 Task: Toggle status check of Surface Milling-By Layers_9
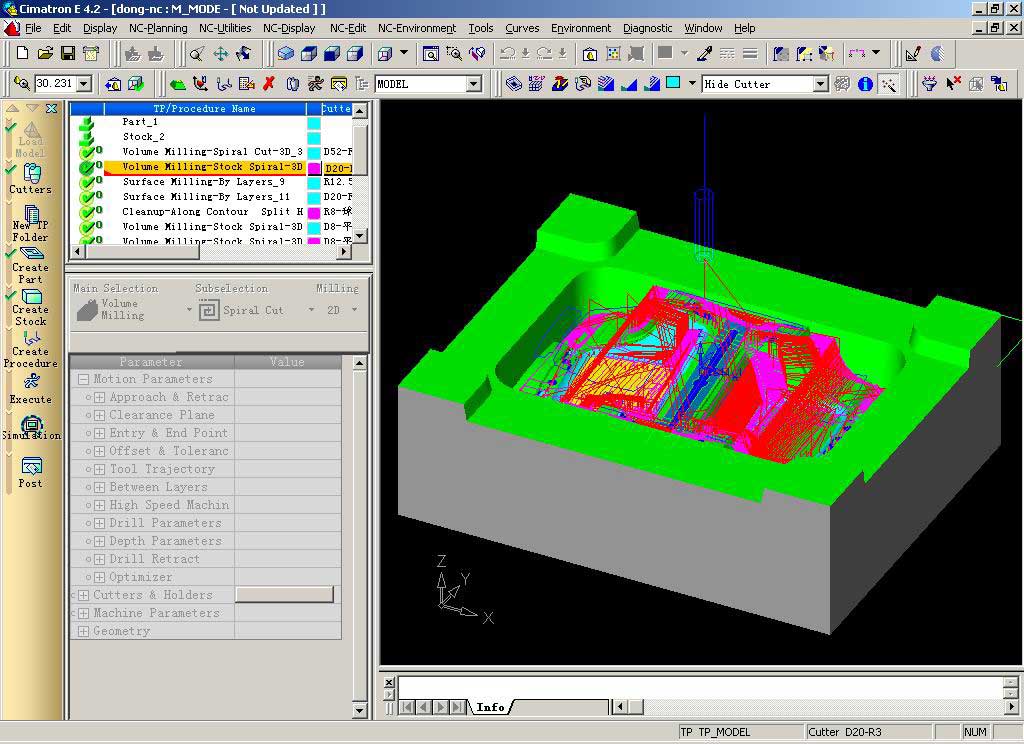click(88, 182)
